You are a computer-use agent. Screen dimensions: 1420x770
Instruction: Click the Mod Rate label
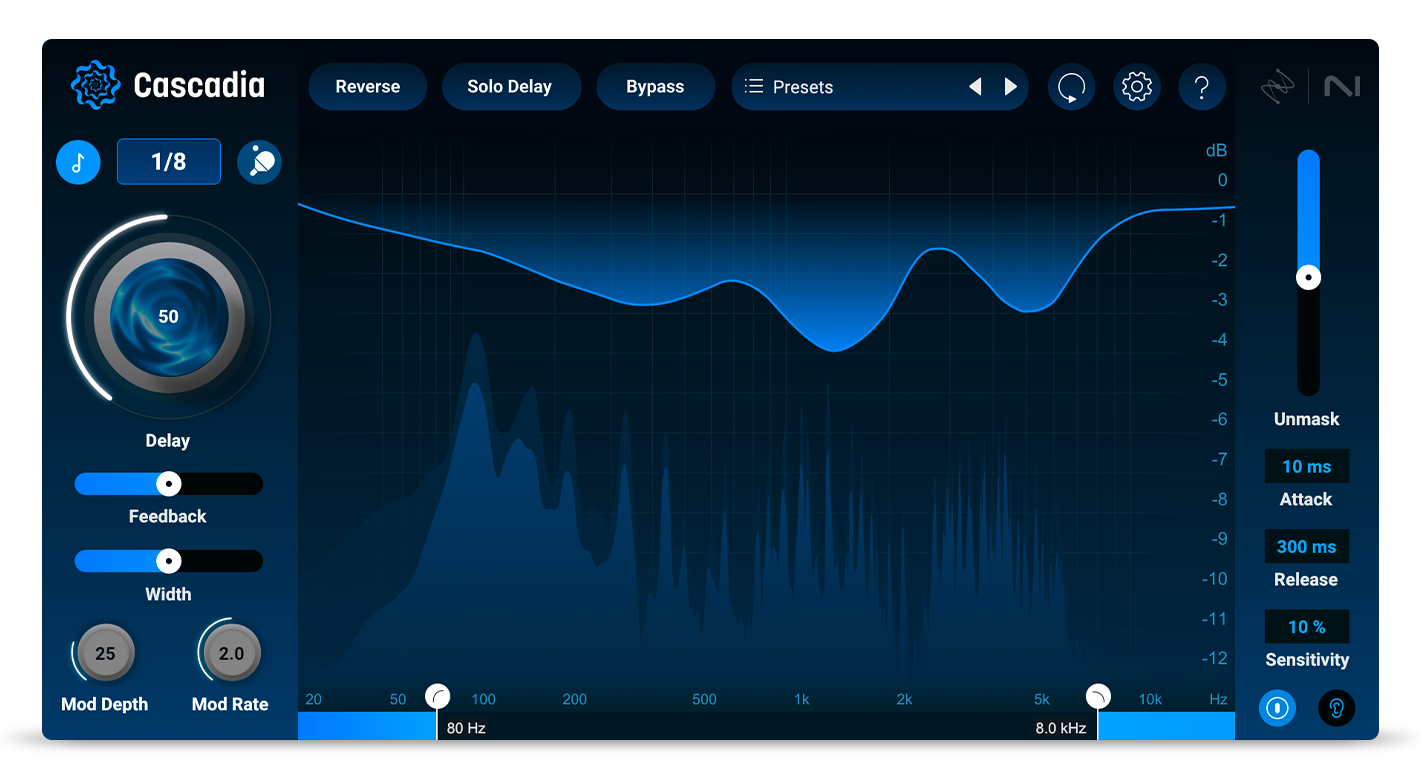click(x=230, y=705)
